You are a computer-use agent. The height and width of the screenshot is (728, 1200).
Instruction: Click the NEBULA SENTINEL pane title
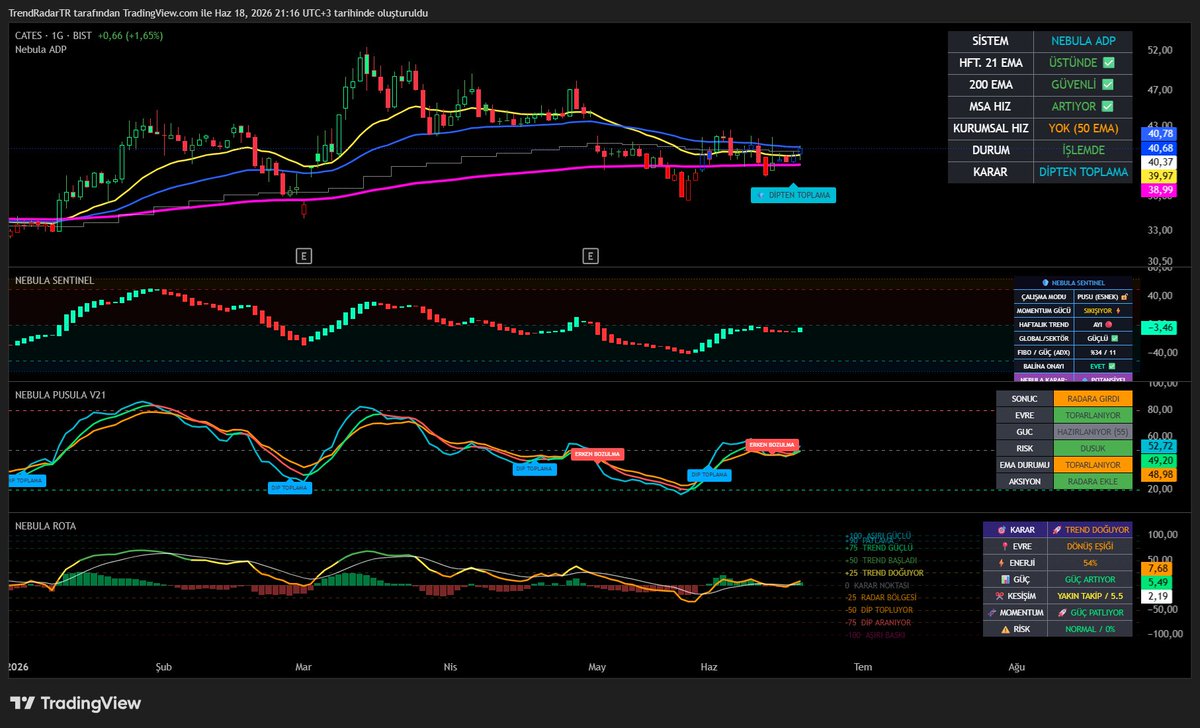click(x=54, y=281)
